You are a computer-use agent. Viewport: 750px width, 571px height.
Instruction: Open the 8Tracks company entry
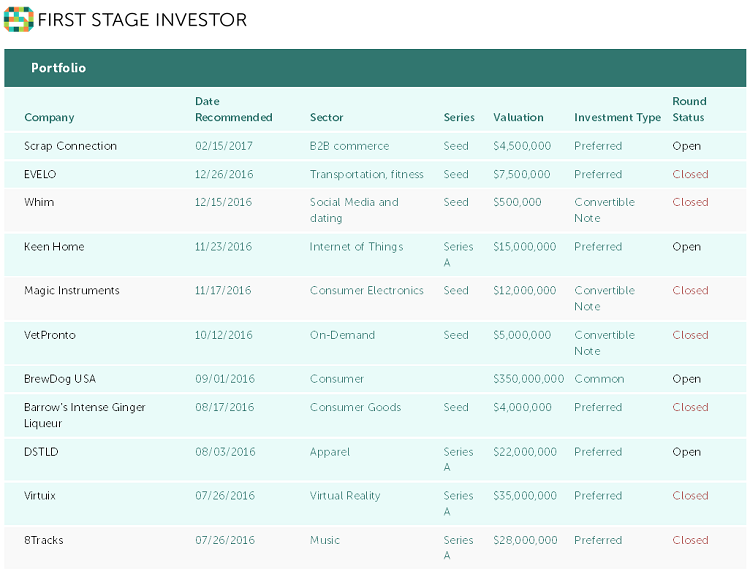coord(44,540)
